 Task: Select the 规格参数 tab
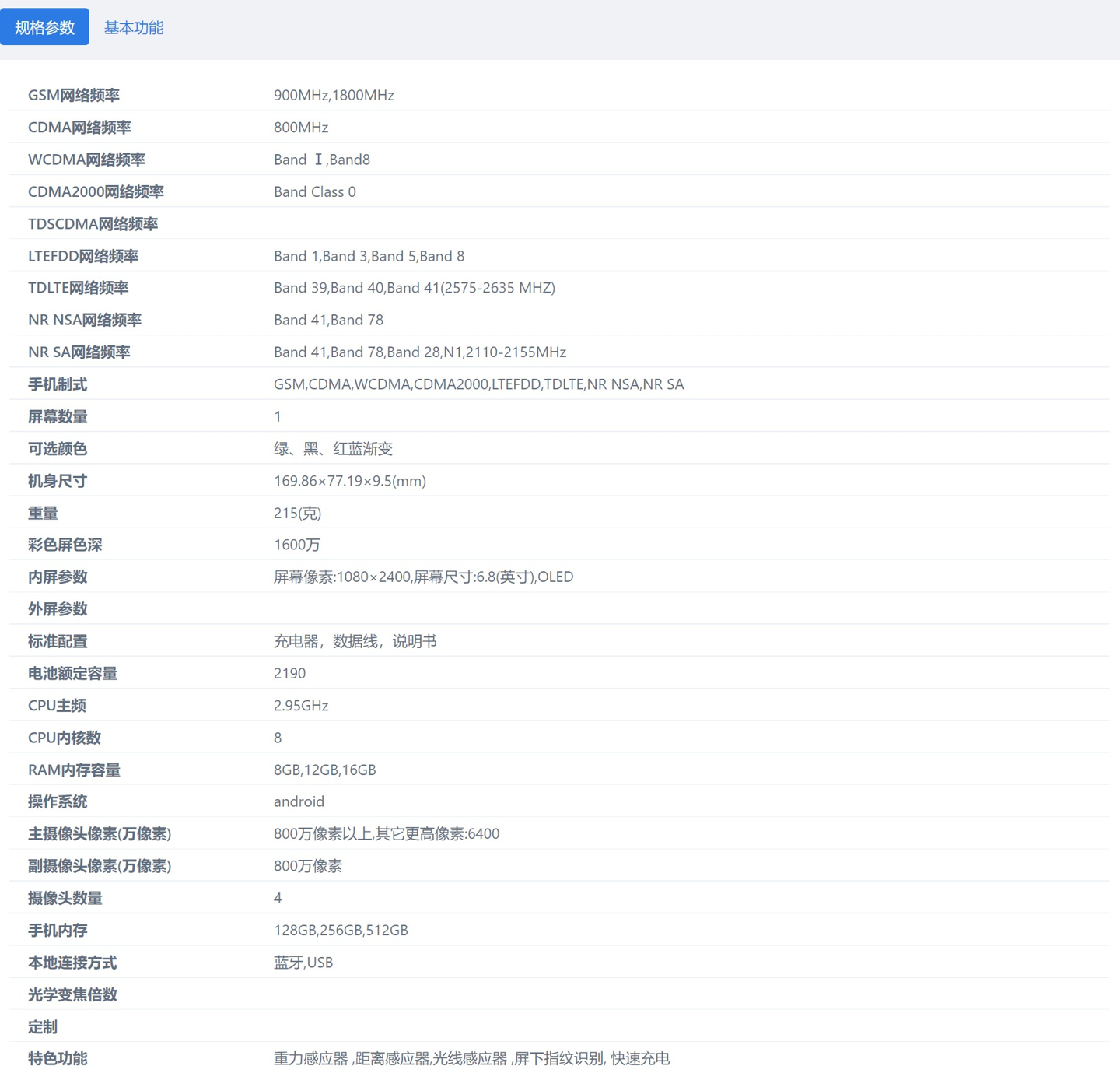[x=44, y=26]
